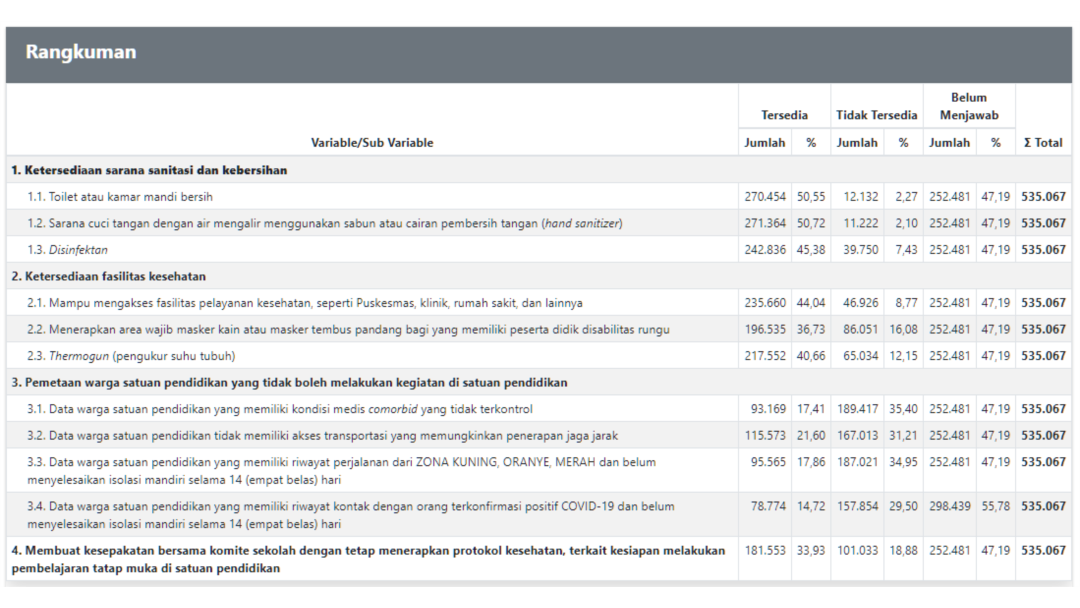Select section 2 Ketersediaan fasilitas kesehatan
This screenshot has height=608, width=1080.
pyautogui.click(x=539, y=276)
